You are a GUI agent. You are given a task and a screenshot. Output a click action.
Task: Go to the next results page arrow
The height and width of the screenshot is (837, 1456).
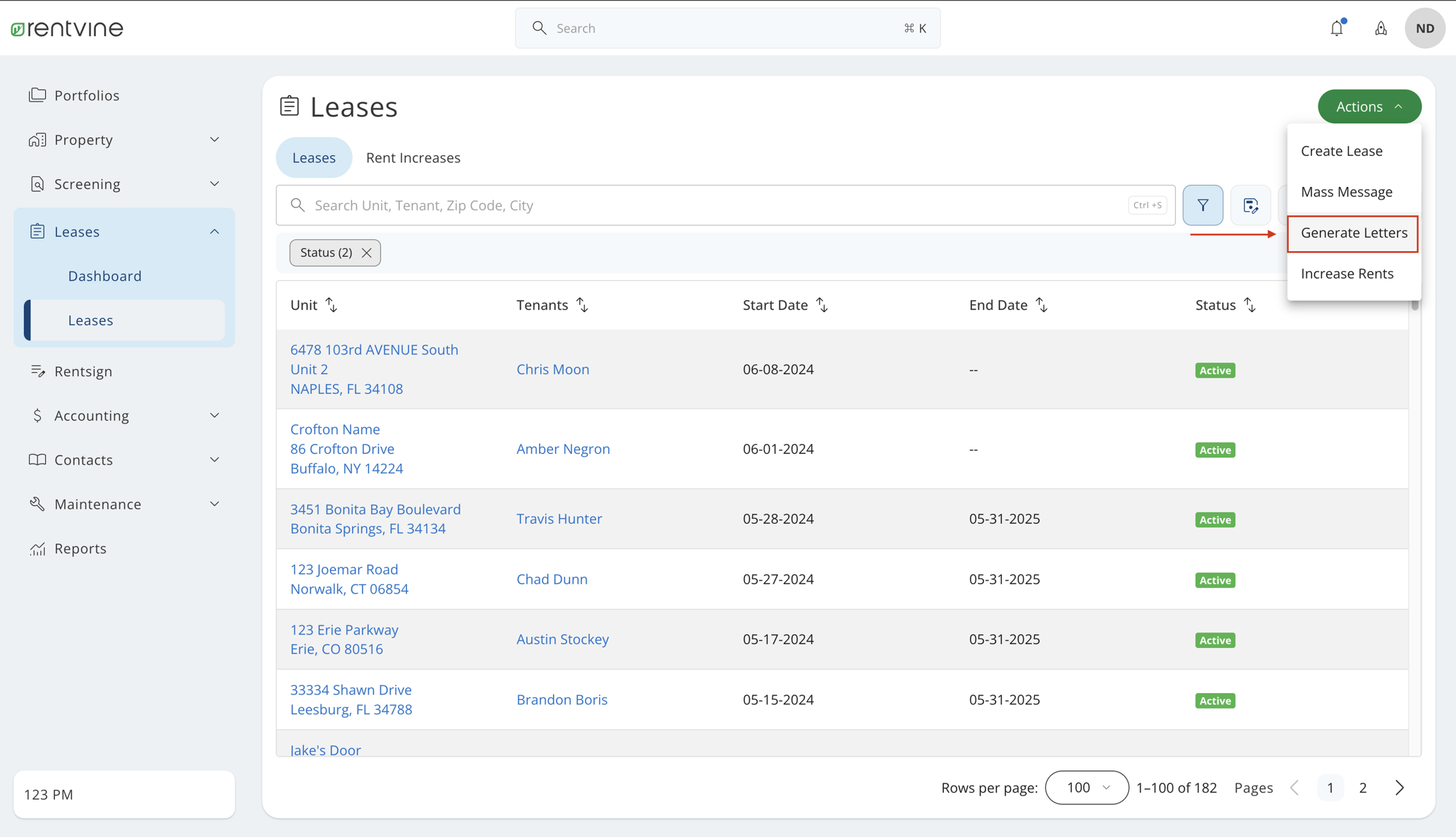point(1400,788)
